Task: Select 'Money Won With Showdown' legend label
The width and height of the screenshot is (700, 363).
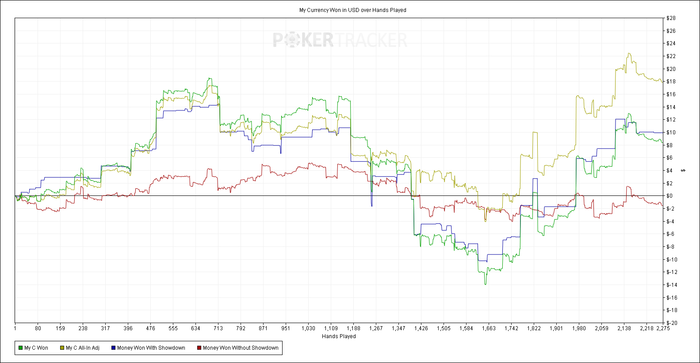Action: click(151, 348)
